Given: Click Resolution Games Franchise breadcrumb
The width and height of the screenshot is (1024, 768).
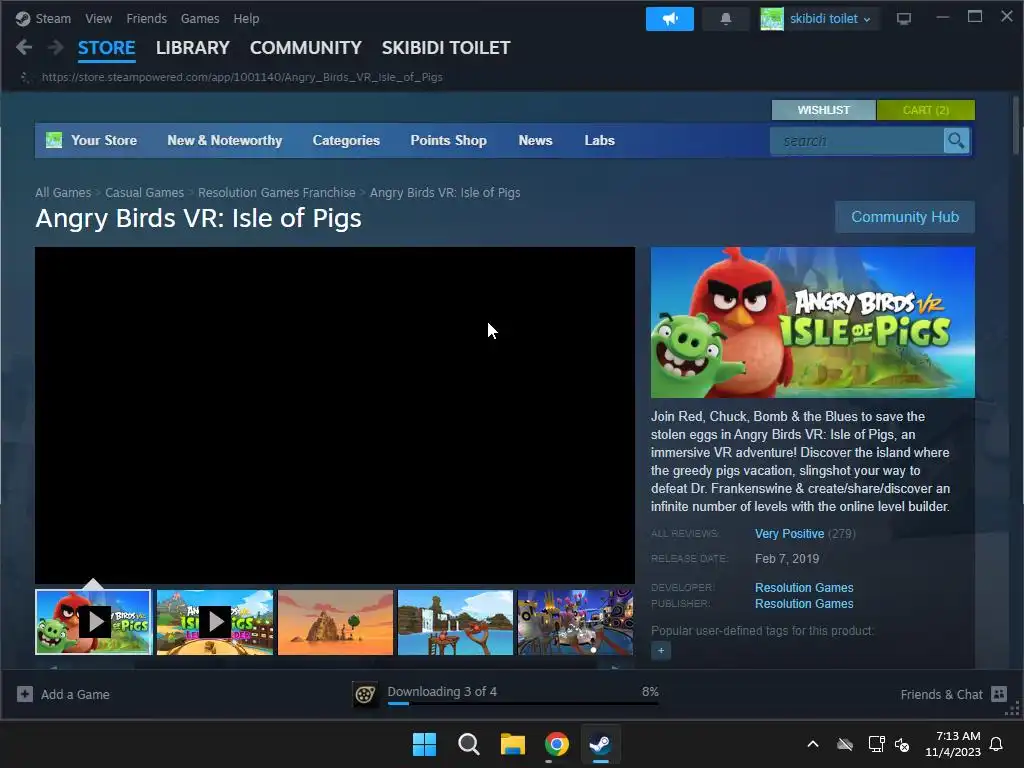Looking at the screenshot, I should coord(277,193).
